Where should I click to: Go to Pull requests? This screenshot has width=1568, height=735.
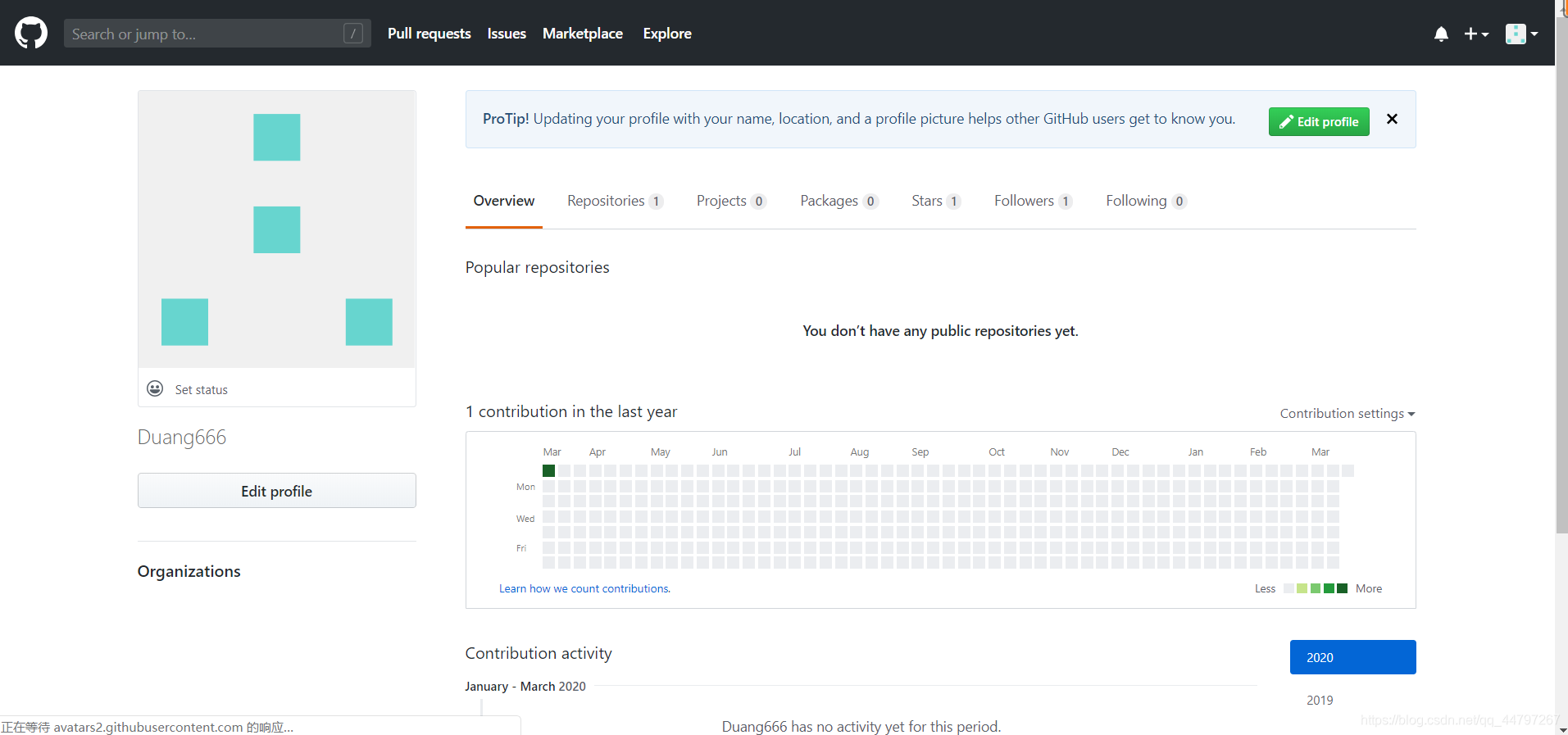[429, 34]
